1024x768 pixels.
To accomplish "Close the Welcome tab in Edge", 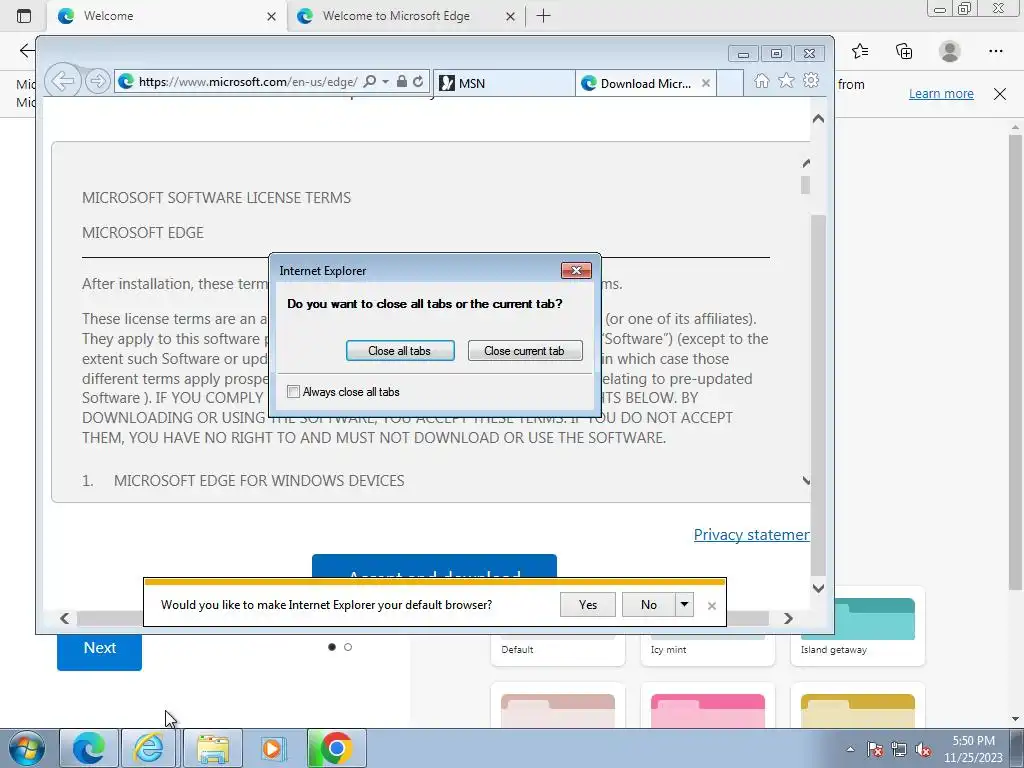I will point(272,16).
